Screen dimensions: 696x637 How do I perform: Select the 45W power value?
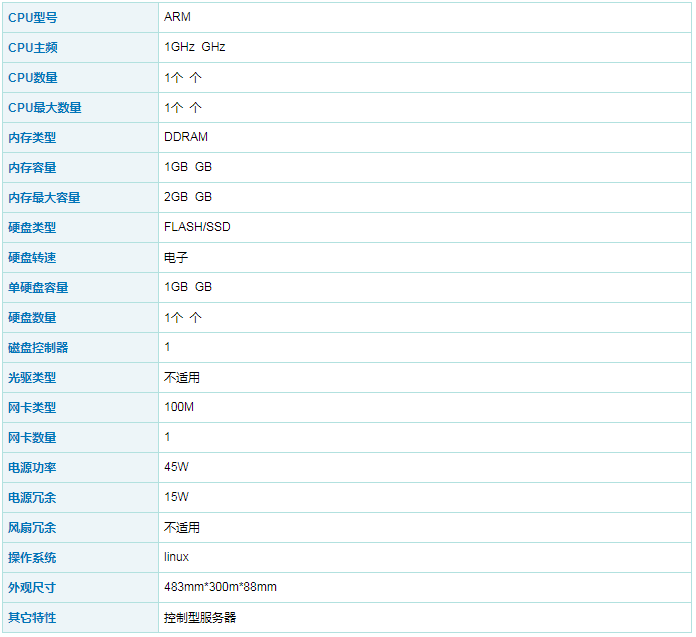(x=176, y=467)
